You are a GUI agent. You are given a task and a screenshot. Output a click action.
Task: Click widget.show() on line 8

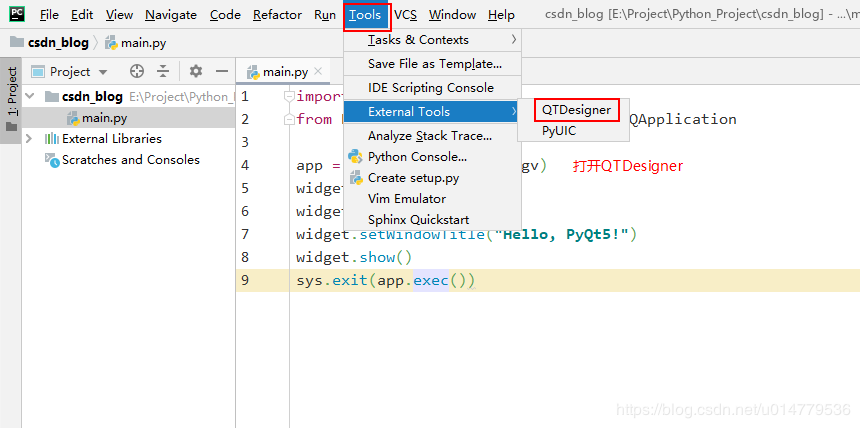pos(354,257)
